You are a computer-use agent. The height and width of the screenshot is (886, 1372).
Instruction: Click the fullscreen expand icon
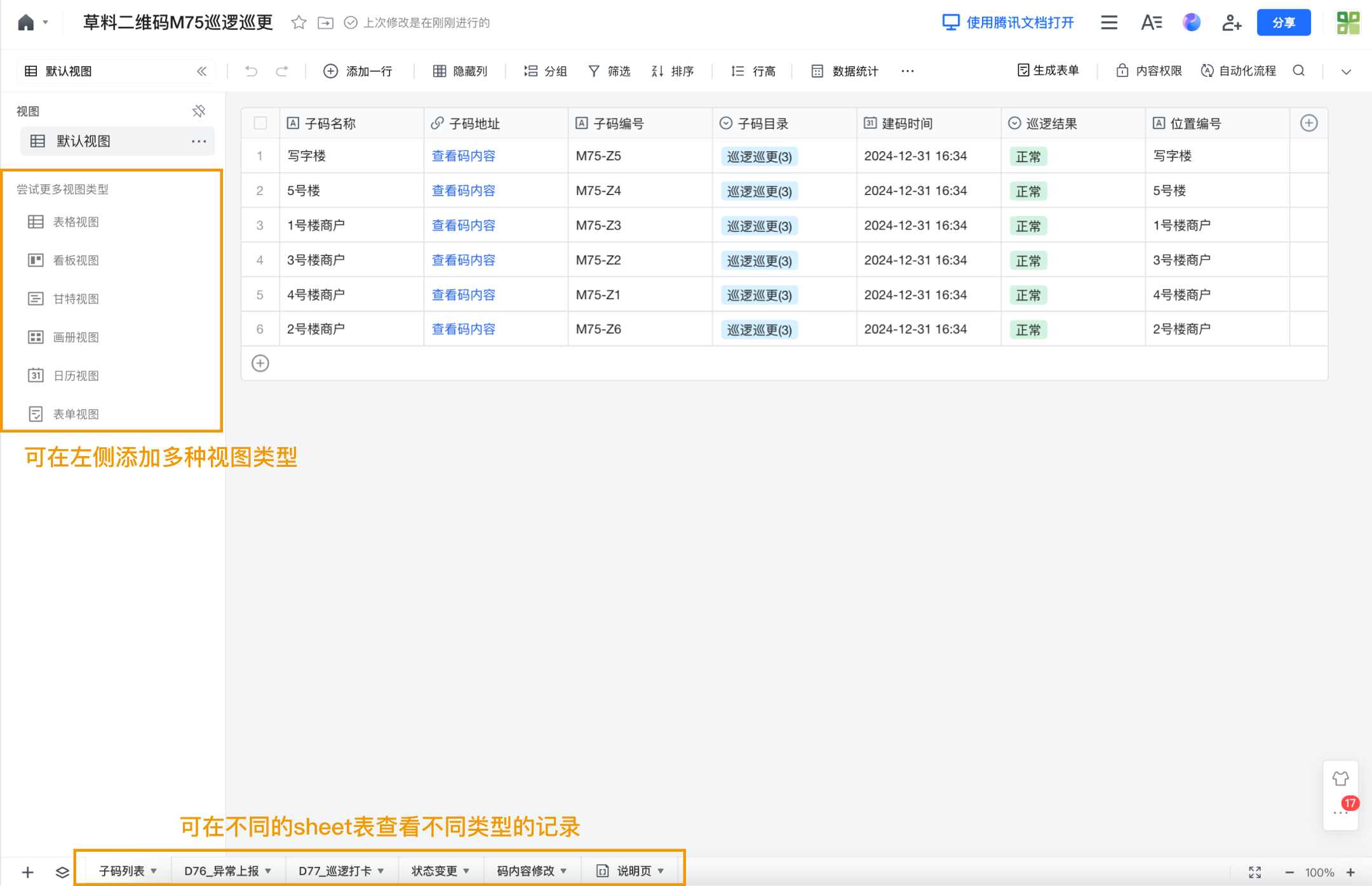coord(1255,872)
